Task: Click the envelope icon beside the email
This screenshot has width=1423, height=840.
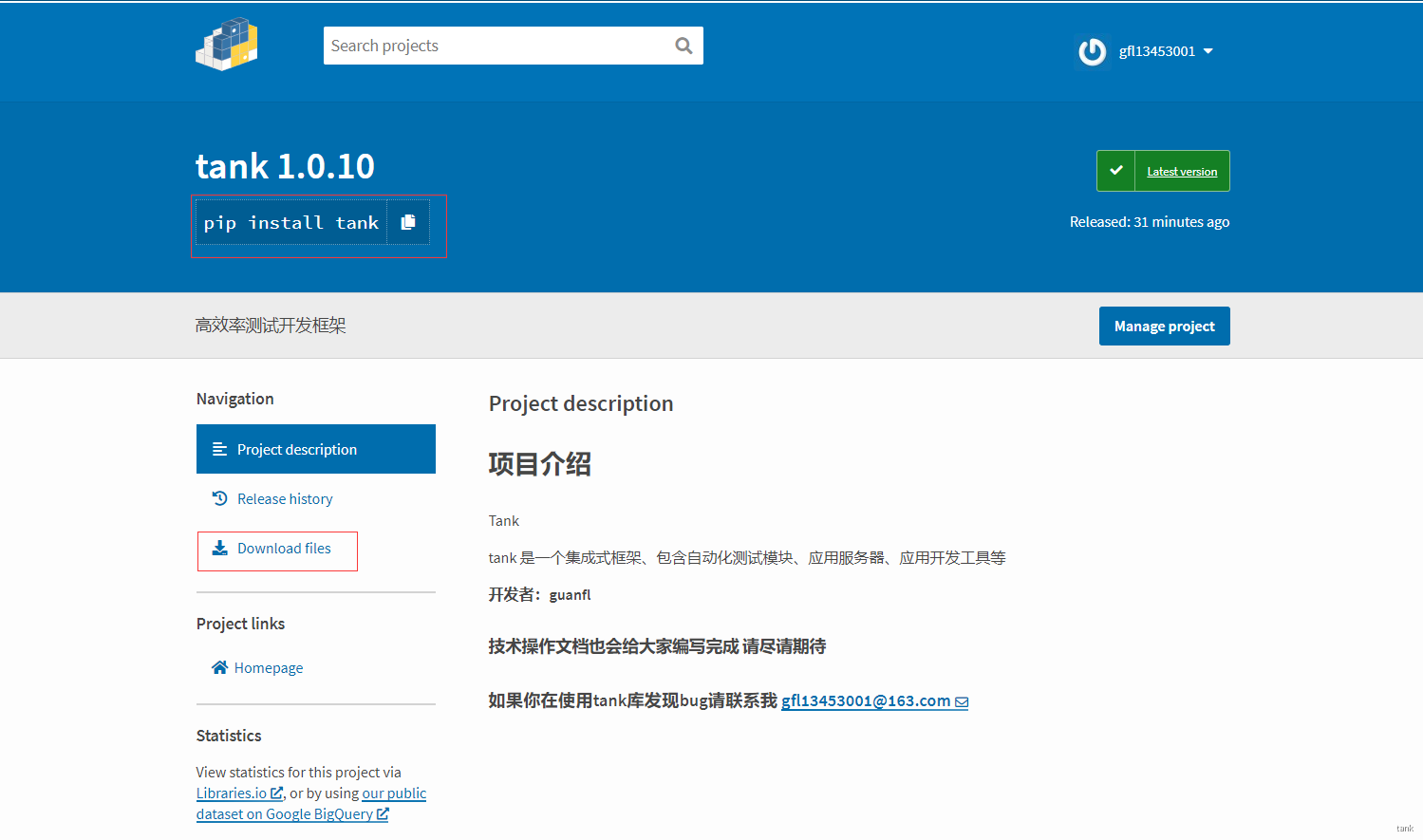Action: 962,702
